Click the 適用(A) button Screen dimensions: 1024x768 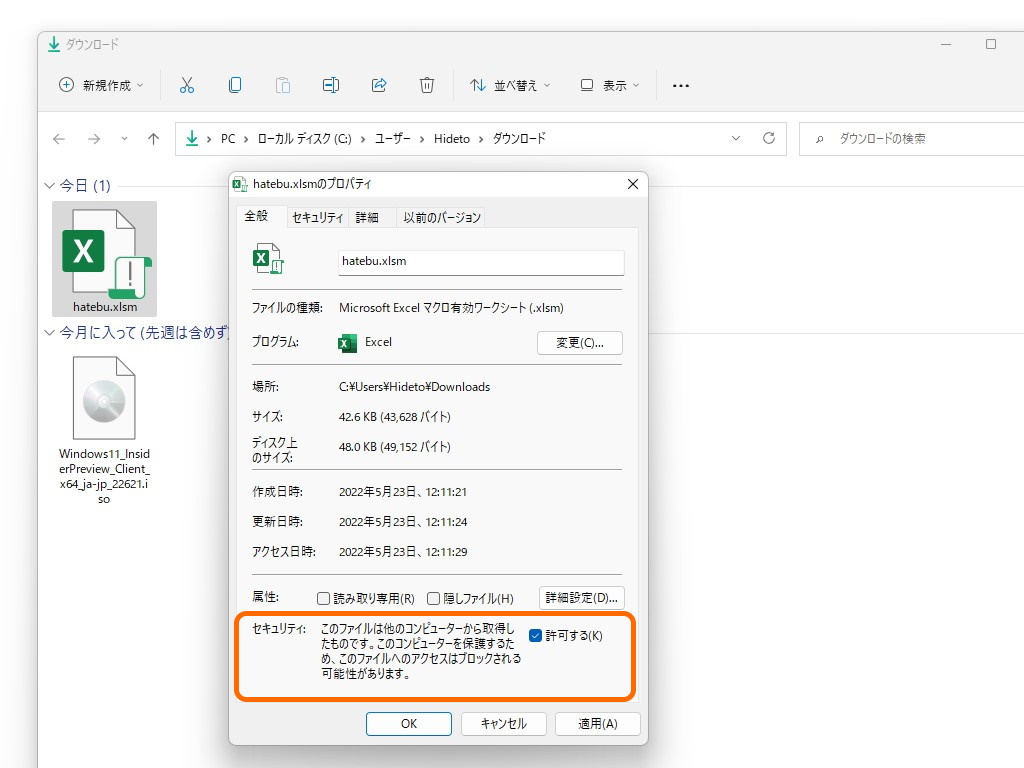(598, 724)
